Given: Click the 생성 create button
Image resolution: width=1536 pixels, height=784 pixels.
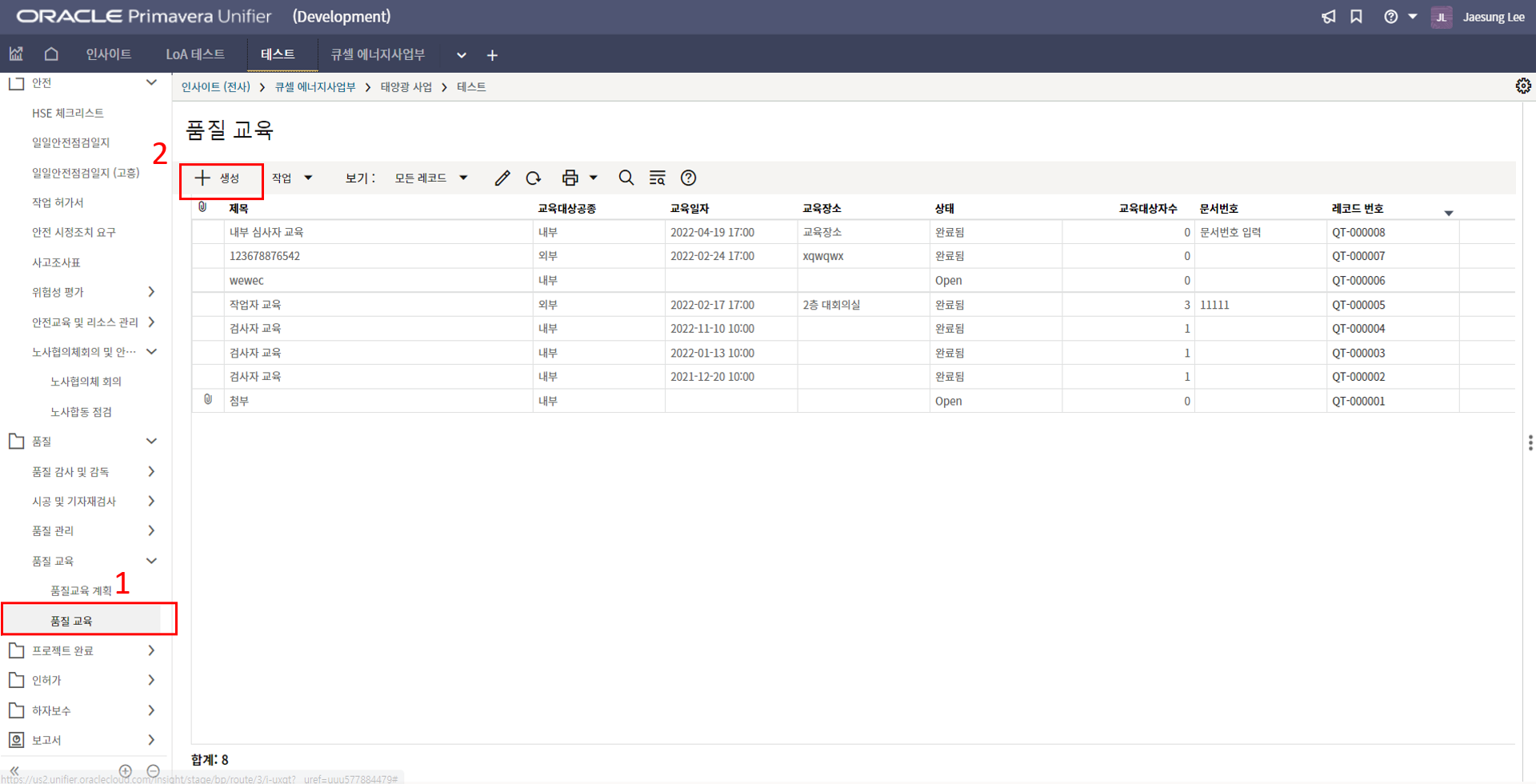Looking at the screenshot, I should (x=219, y=178).
